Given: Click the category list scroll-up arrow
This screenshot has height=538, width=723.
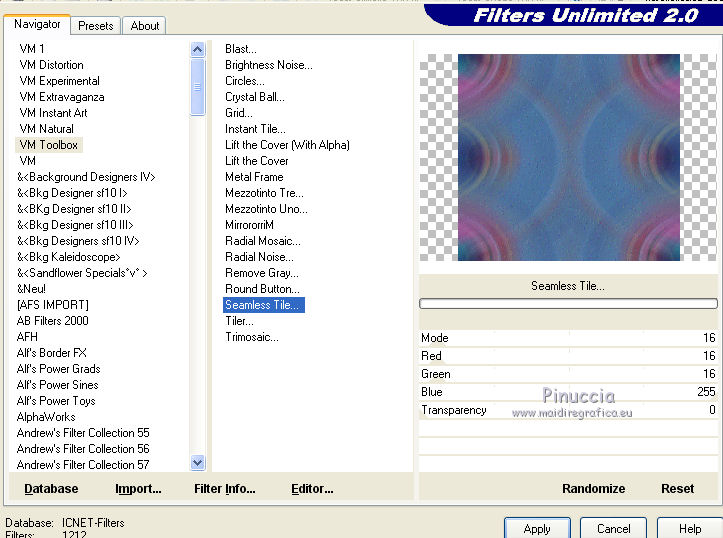Looking at the screenshot, I should 197,49.
